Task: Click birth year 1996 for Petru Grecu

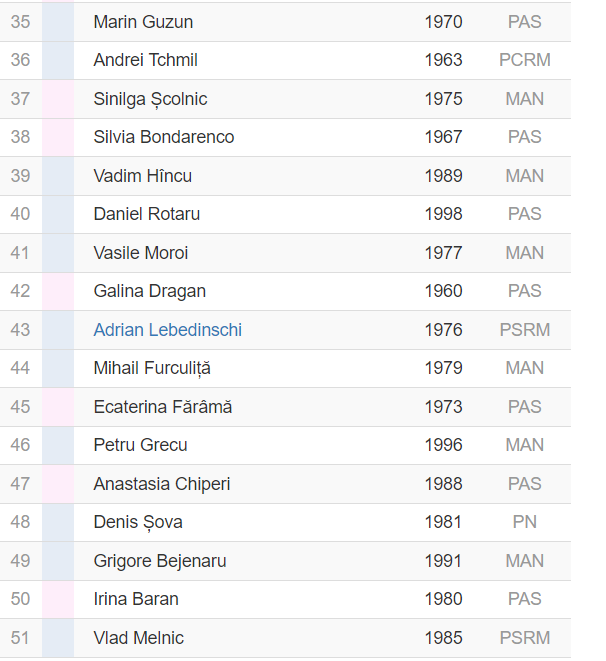Action: 443,445
